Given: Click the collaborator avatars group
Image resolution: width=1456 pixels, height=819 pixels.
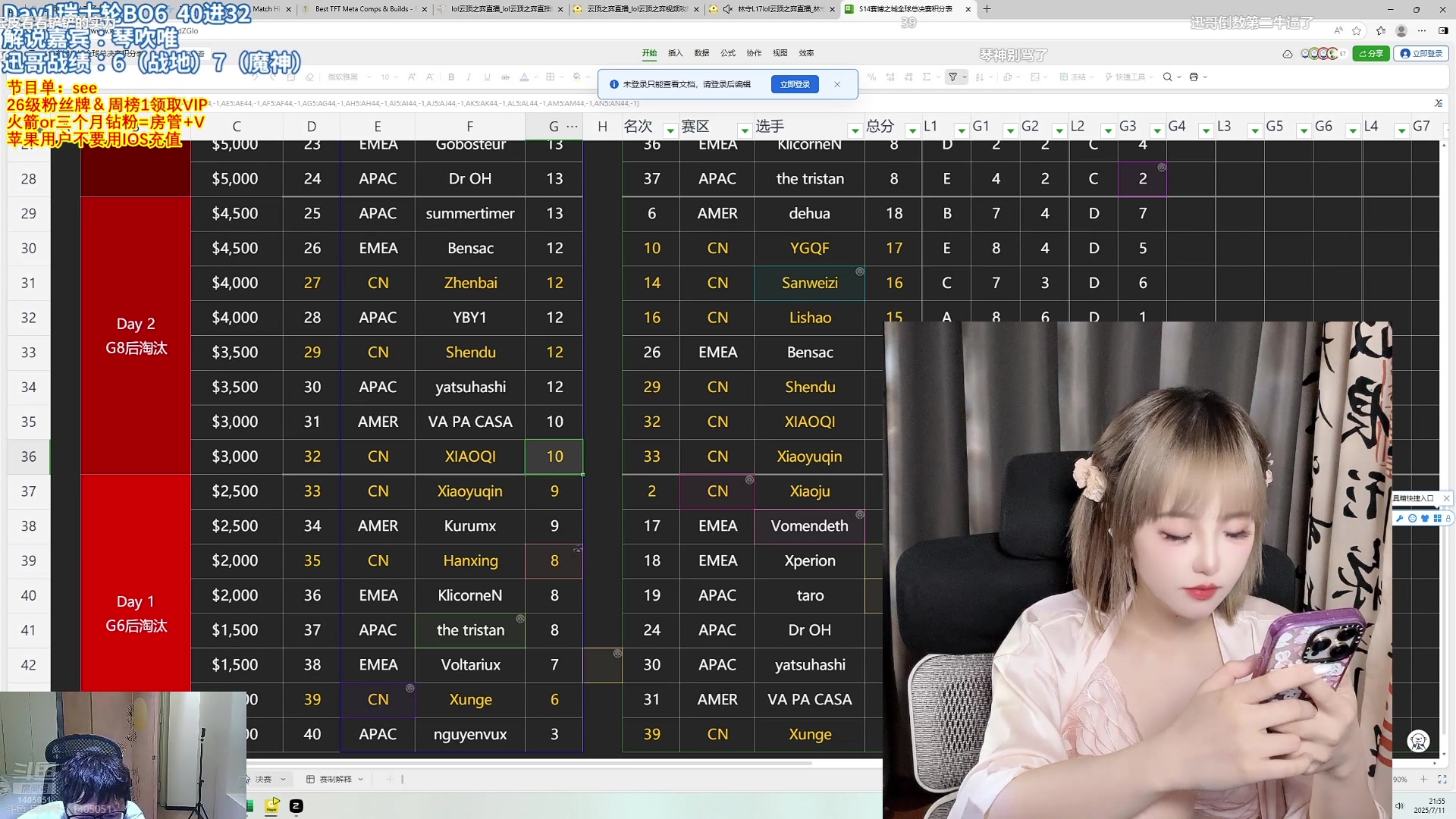Looking at the screenshot, I should pyautogui.click(x=1323, y=54).
